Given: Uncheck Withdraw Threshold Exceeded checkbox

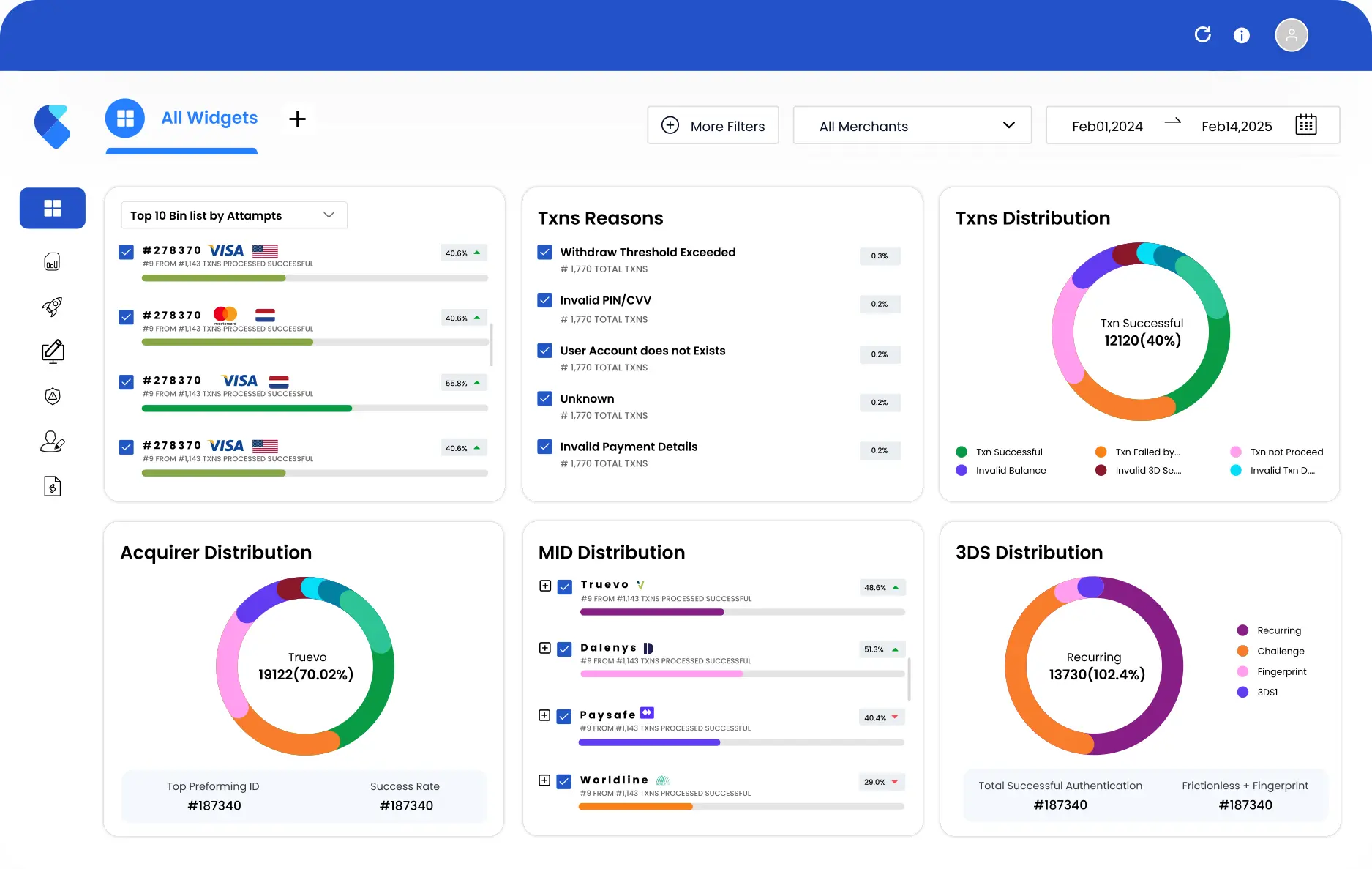Looking at the screenshot, I should coord(544,252).
